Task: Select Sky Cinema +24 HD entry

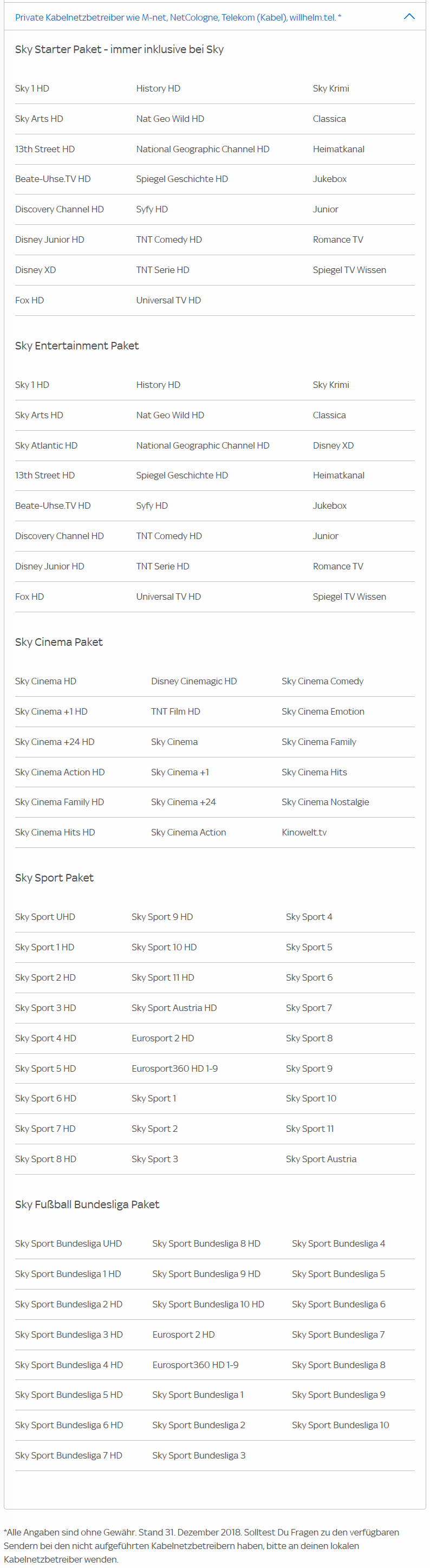Action: click(55, 741)
